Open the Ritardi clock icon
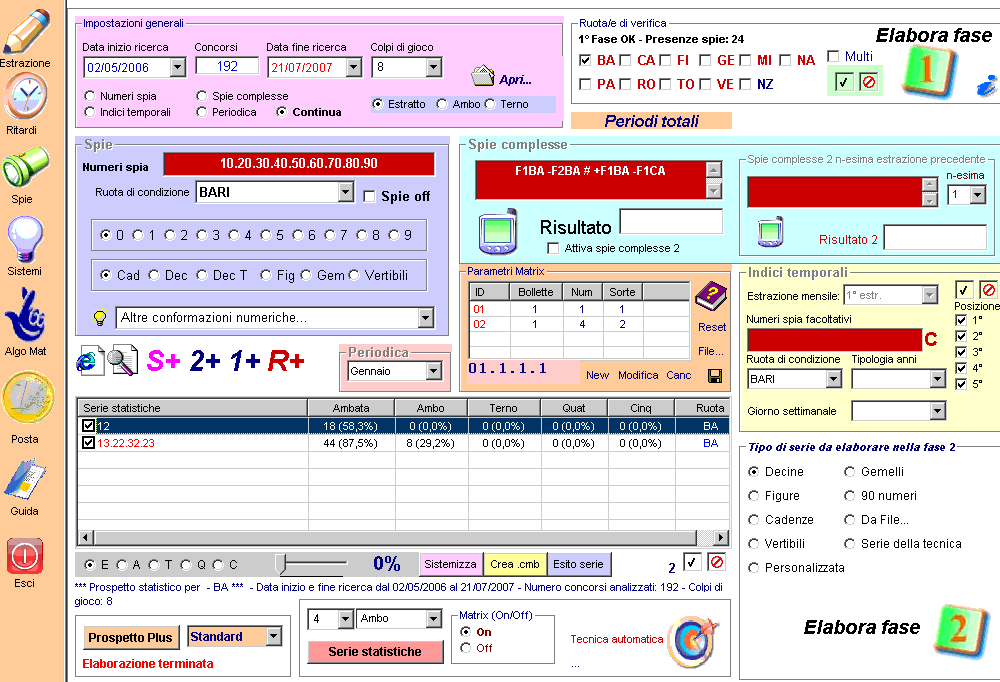Viewport: 1000px width, 682px height. 26,96
